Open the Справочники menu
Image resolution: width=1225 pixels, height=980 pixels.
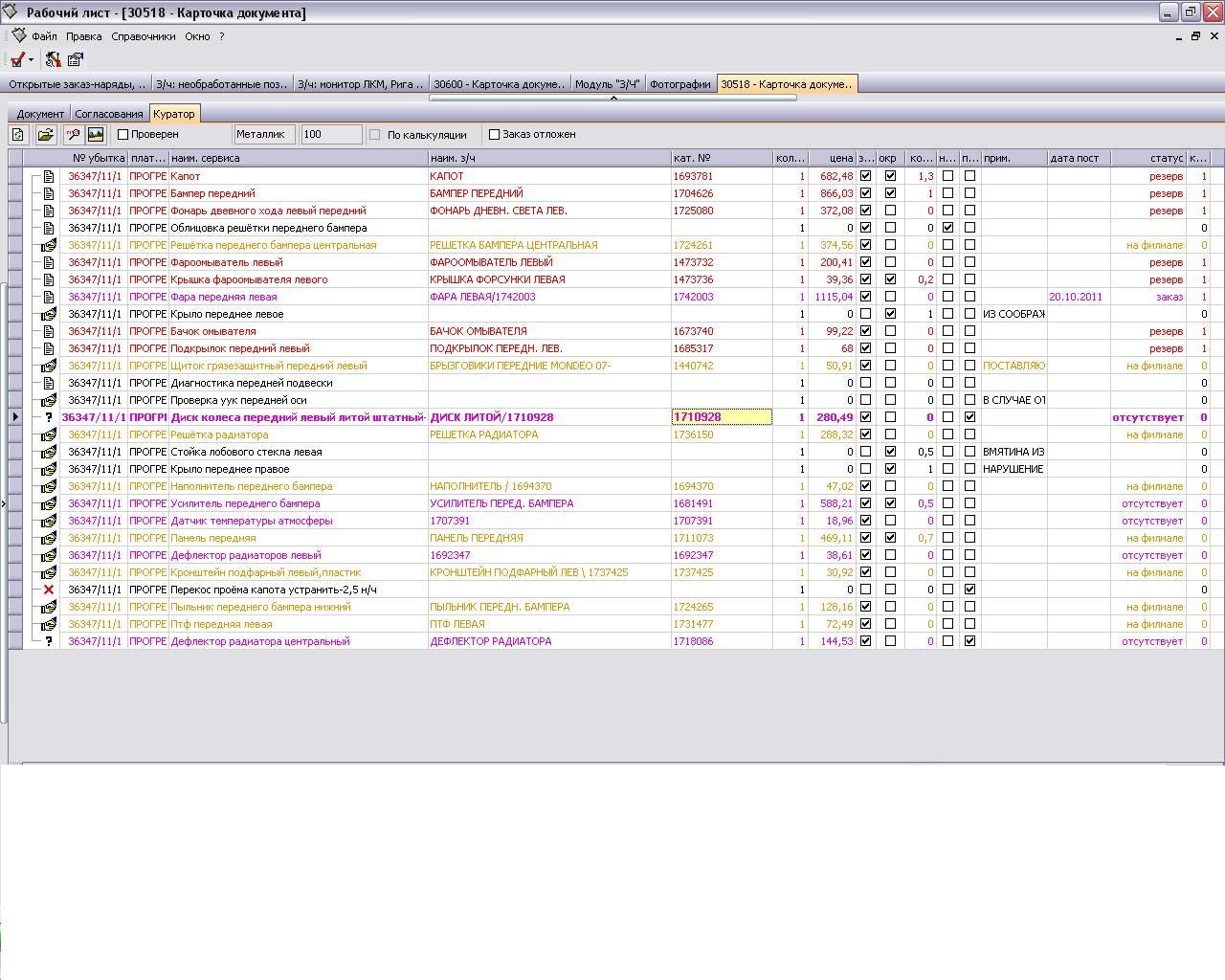pyautogui.click(x=143, y=36)
